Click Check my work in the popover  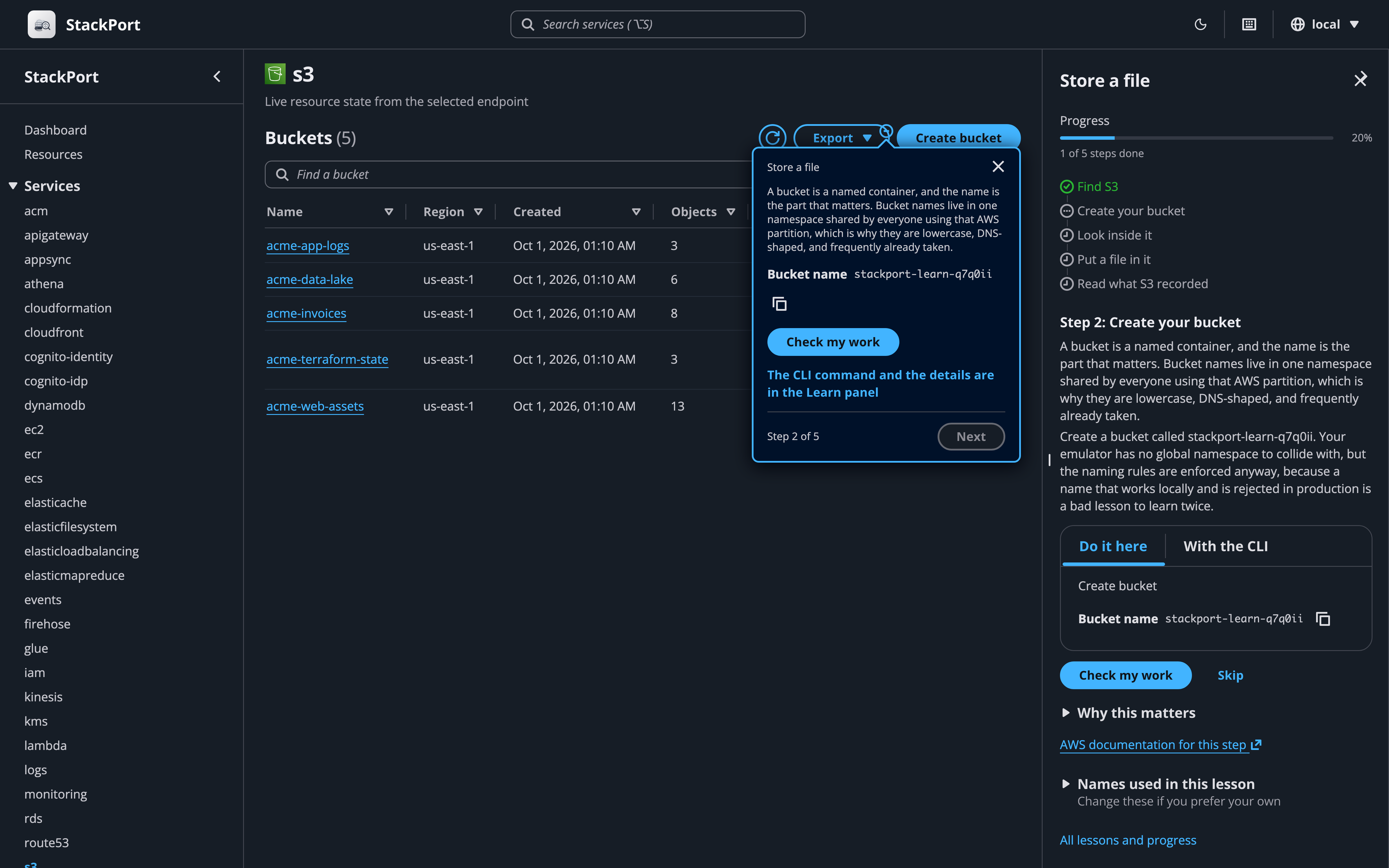pyautogui.click(x=833, y=342)
